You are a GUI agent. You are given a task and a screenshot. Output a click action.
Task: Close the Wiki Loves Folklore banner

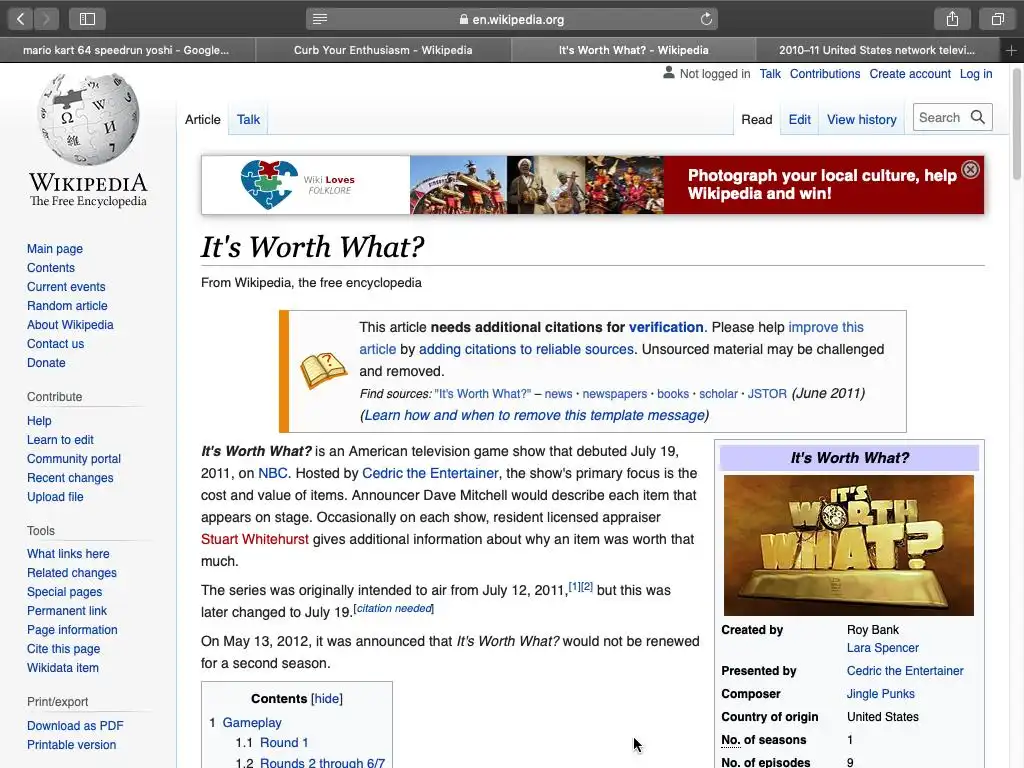tap(970, 170)
